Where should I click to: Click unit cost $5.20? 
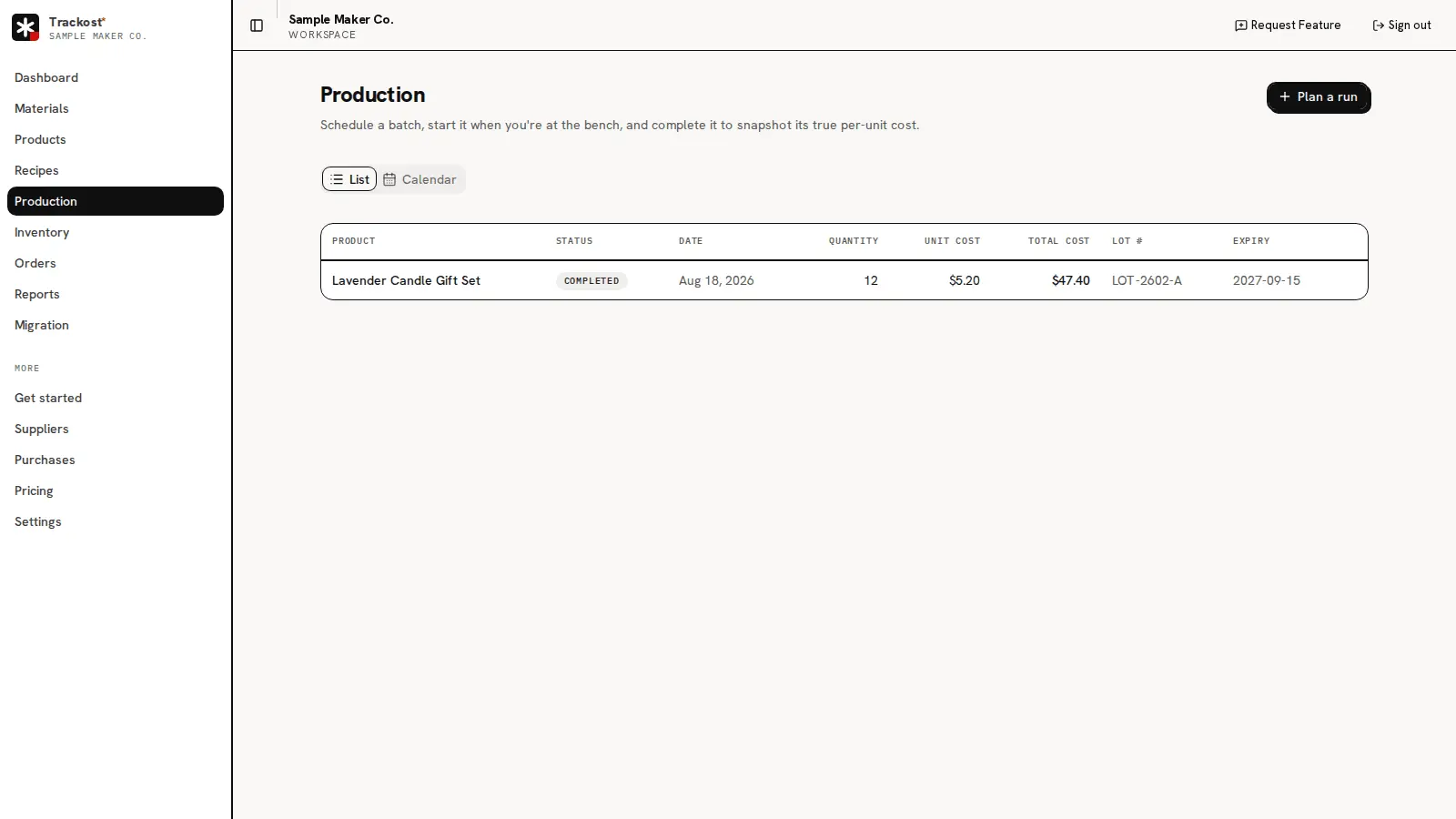click(x=965, y=280)
